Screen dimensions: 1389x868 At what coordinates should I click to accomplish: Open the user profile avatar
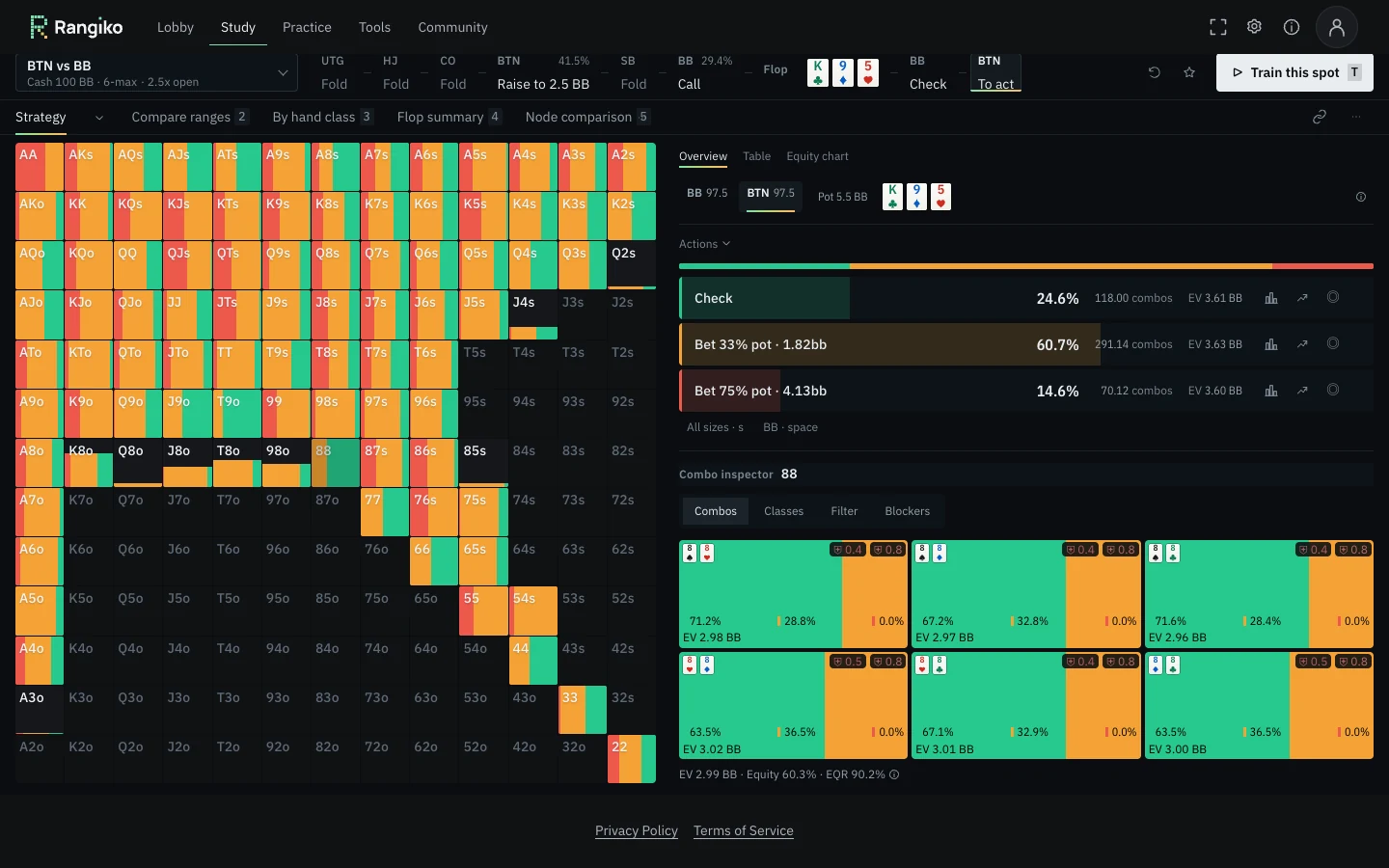(x=1337, y=27)
